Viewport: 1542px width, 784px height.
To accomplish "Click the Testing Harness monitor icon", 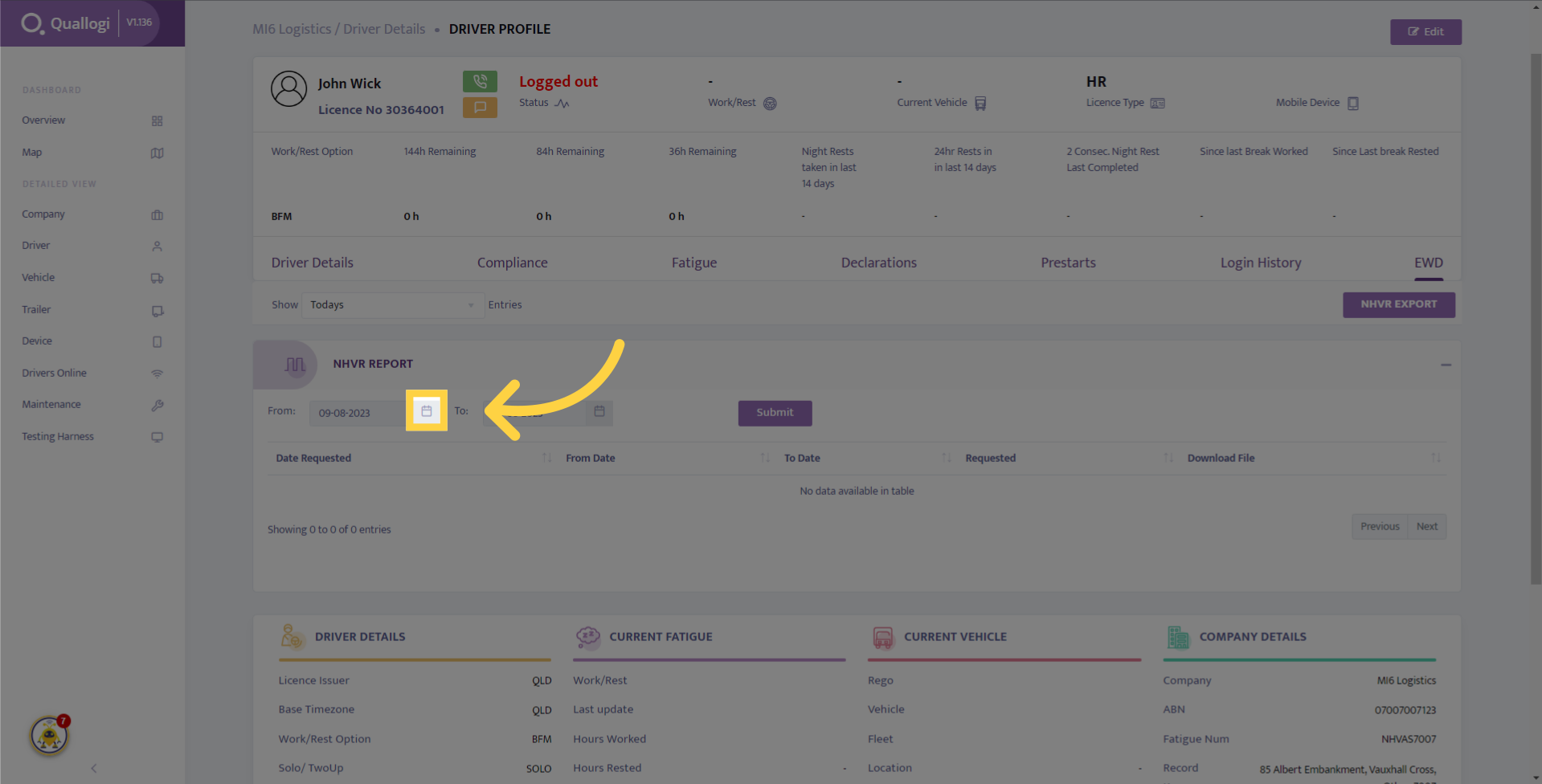I will click(157, 437).
